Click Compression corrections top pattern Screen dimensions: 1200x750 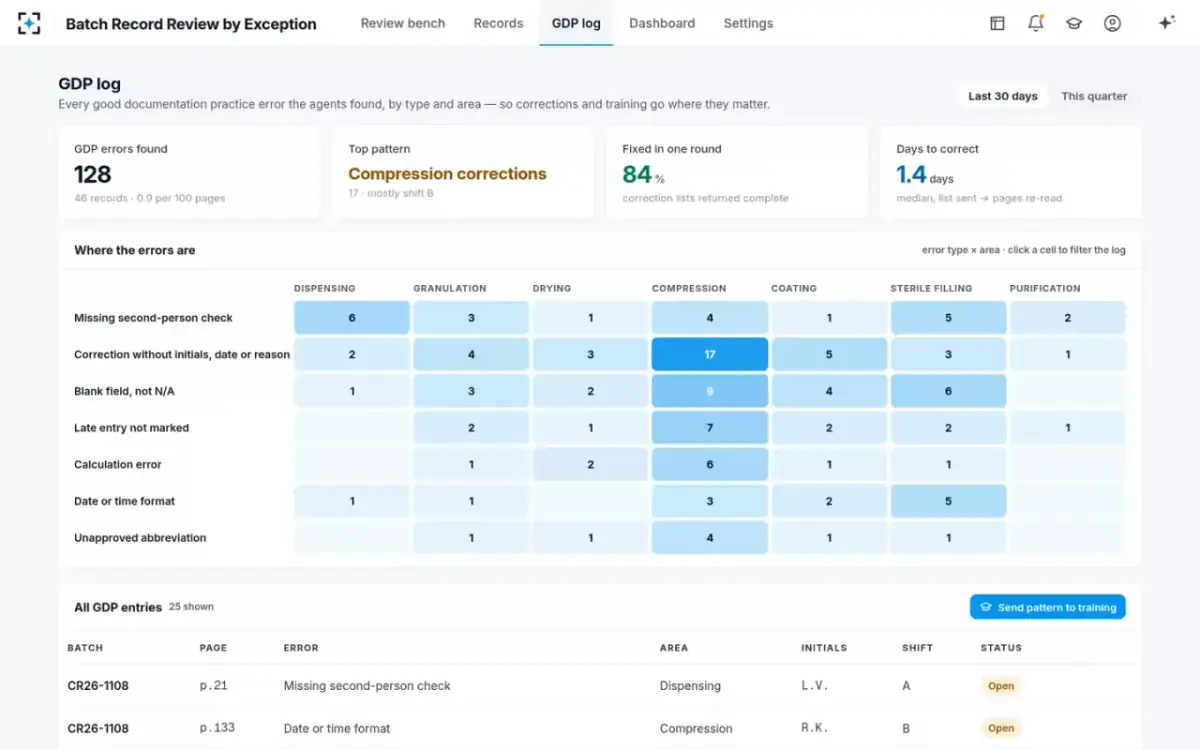click(447, 174)
